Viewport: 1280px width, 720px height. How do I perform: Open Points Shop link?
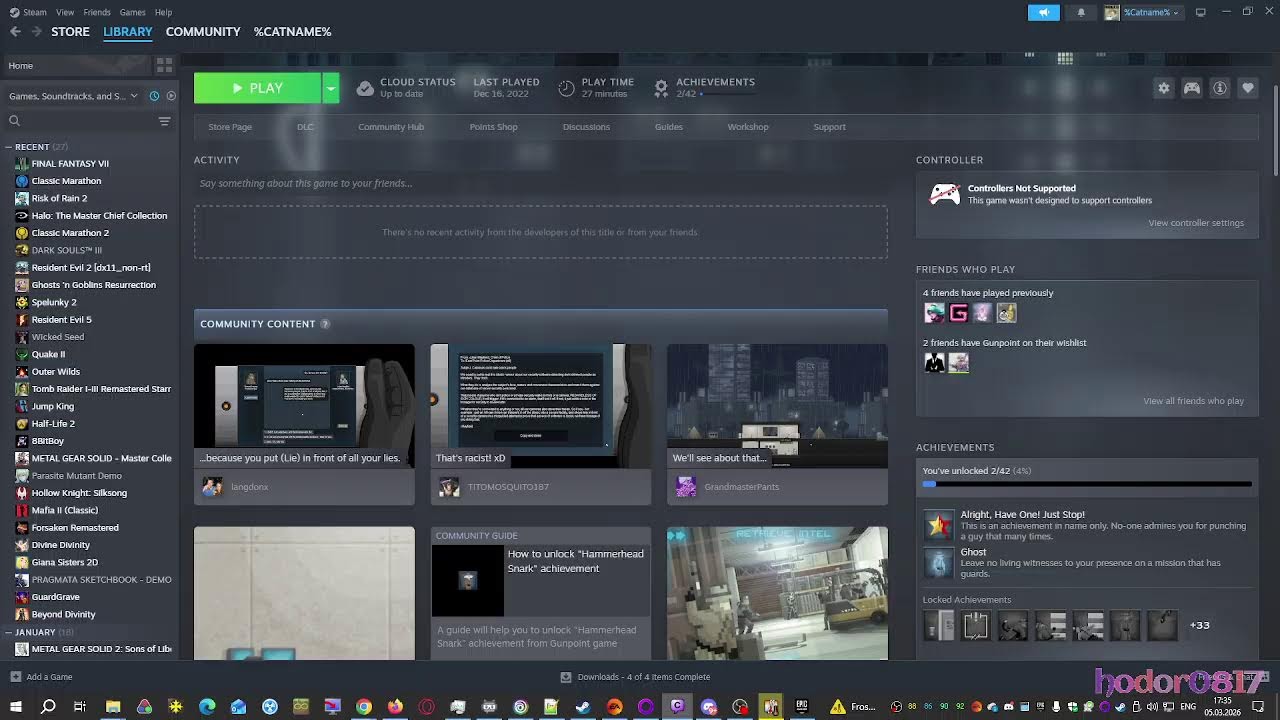[494, 127]
